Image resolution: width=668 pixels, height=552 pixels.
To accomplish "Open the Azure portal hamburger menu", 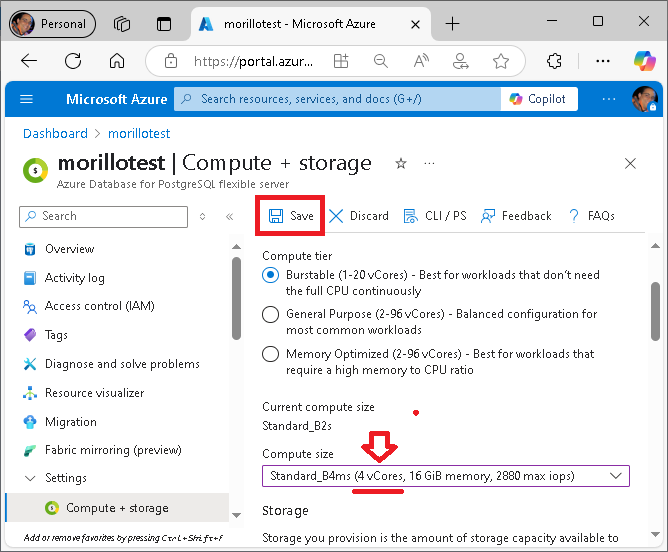I will click(x=26, y=99).
